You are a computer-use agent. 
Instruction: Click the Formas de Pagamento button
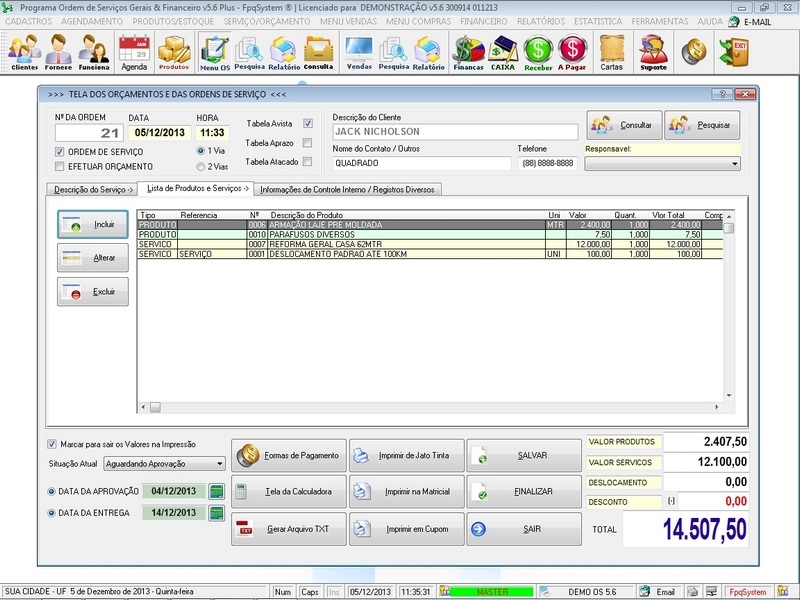289,456
